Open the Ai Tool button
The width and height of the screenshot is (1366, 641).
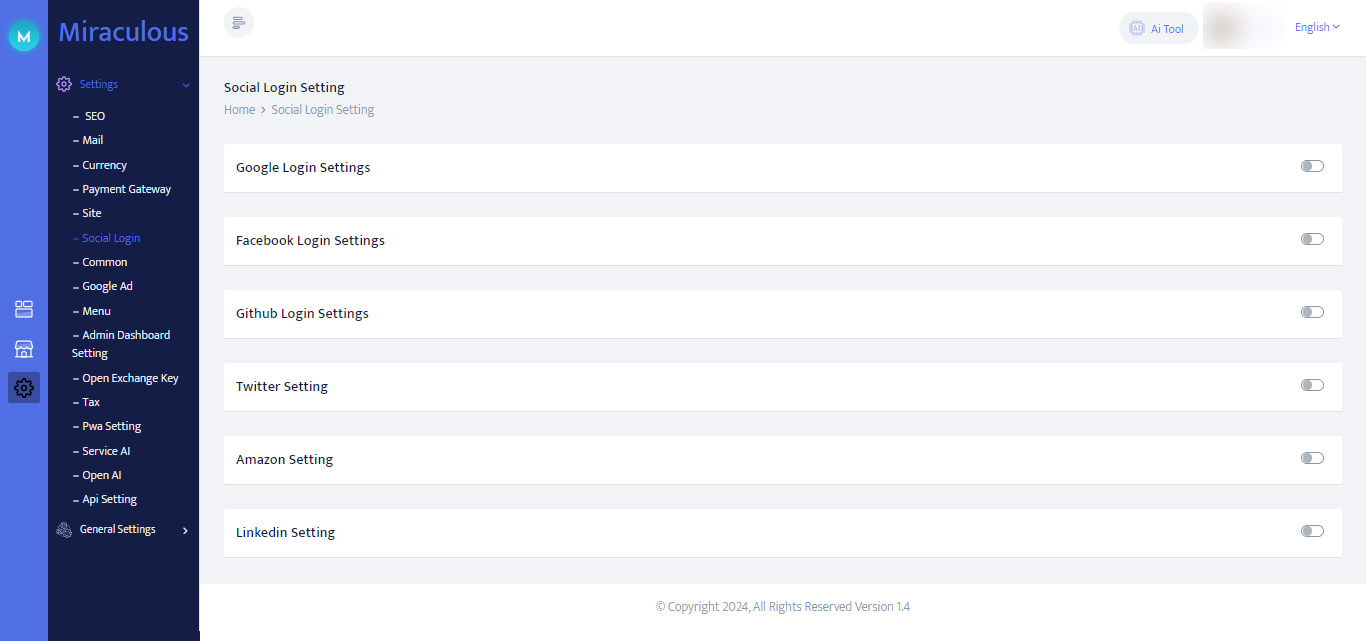pos(1158,28)
